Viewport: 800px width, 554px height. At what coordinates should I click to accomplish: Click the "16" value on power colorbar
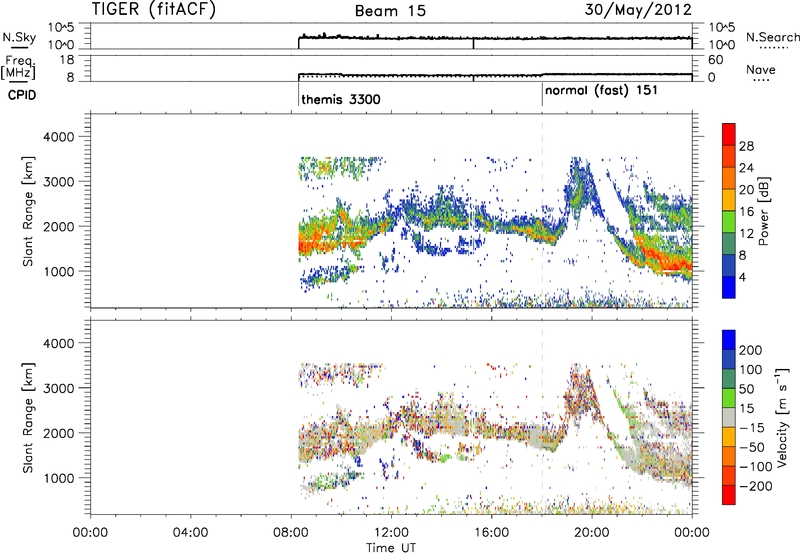tap(746, 212)
